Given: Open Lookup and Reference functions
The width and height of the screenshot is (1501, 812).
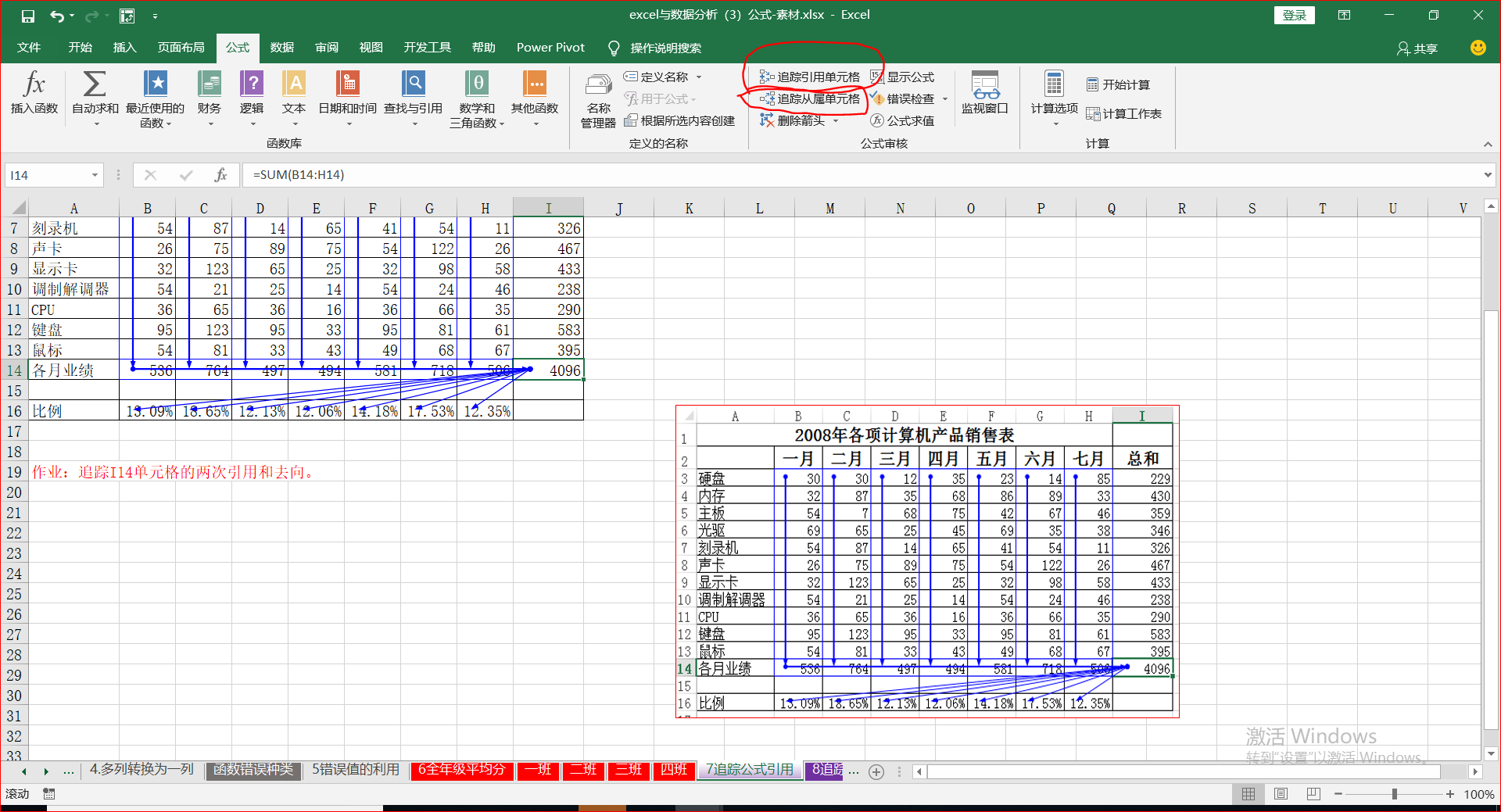Looking at the screenshot, I should tap(414, 98).
